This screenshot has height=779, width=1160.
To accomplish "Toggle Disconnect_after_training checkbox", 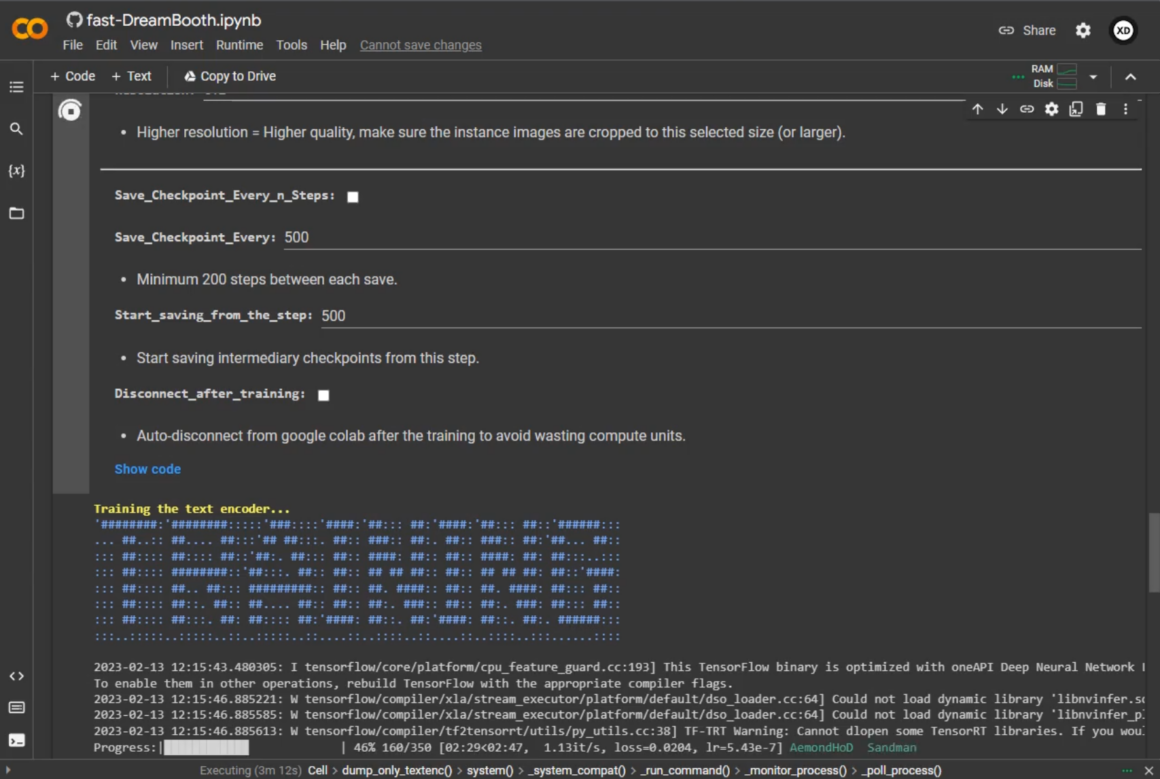I will [x=324, y=395].
